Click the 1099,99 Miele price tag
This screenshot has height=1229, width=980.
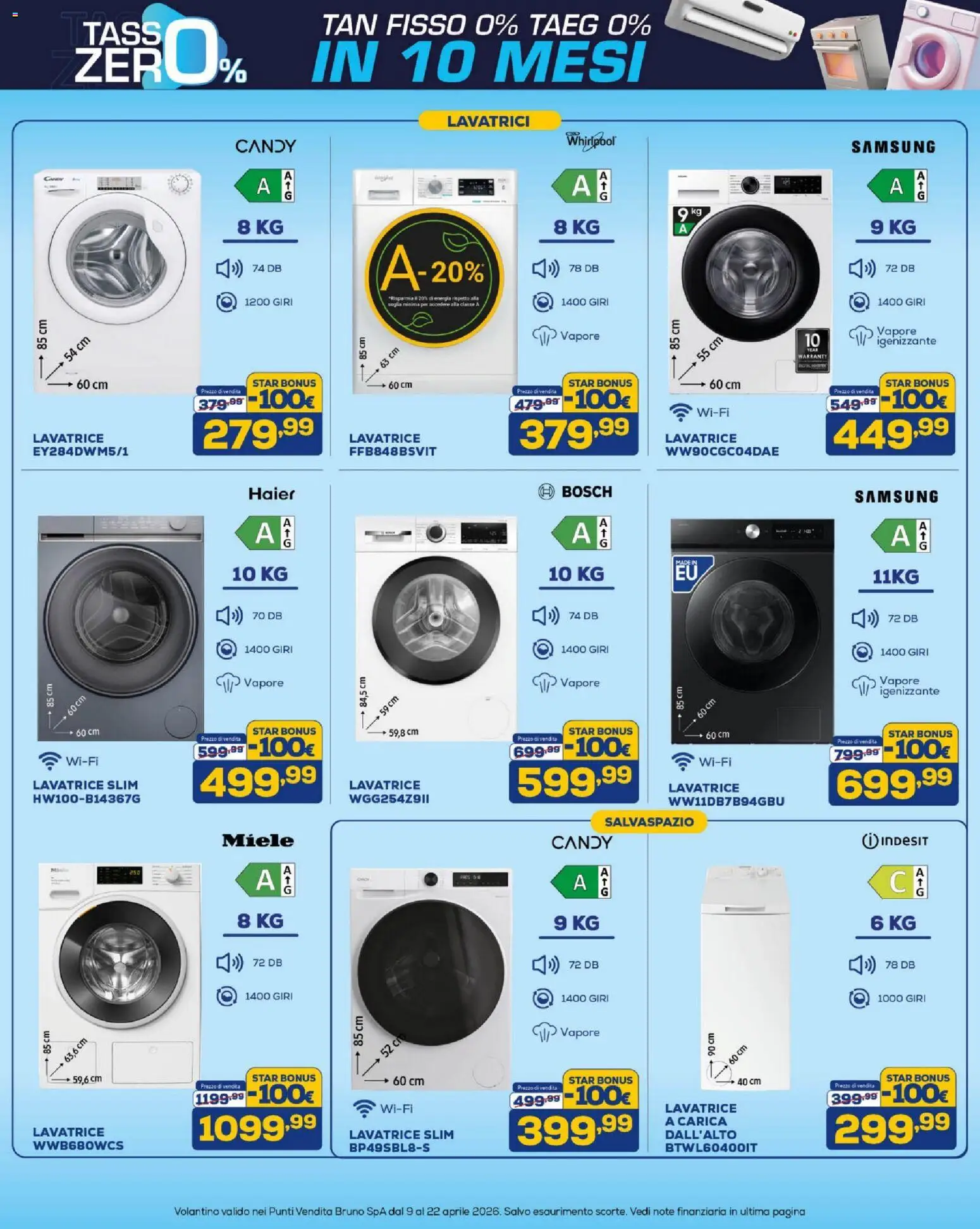coord(257,1128)
